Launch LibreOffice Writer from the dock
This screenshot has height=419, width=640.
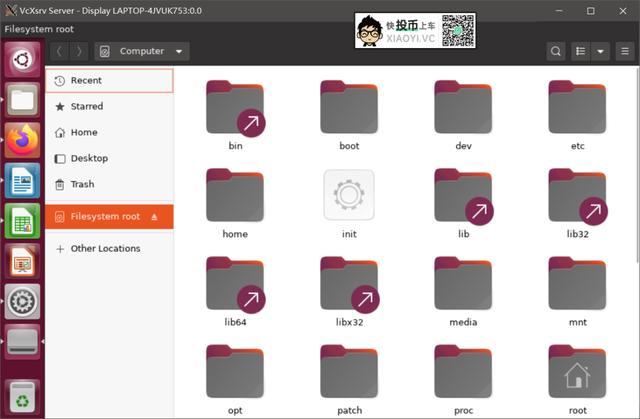(x=22, y=180)
